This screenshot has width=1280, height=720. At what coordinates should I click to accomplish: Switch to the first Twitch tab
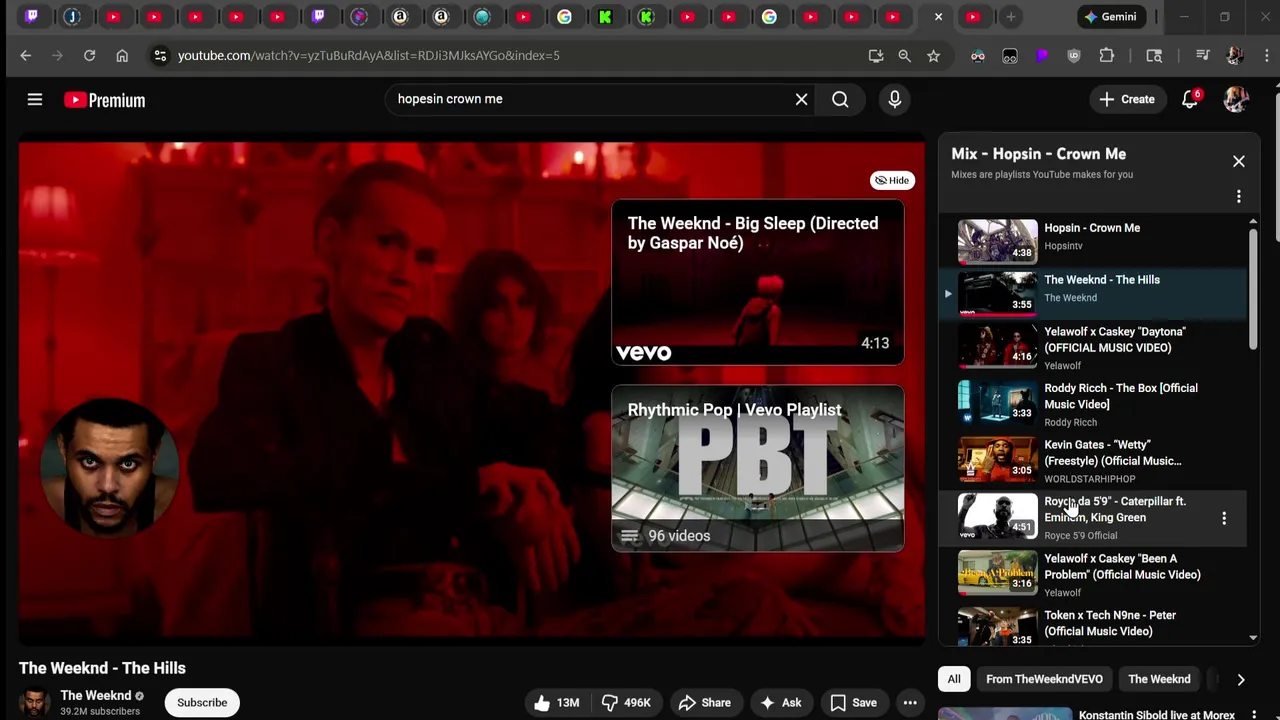point(32,16)
